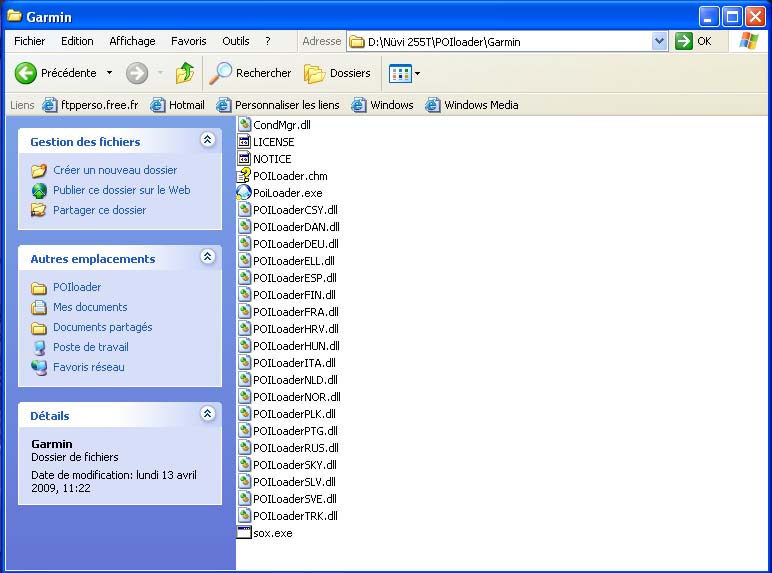Collapse the Gestion des fichiers panel
The image size is (772, 573).
tap(208, 140)
